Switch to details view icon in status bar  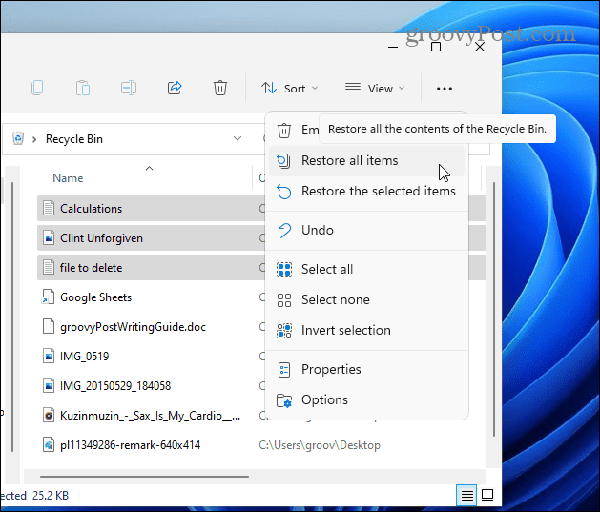pyautogui.click(x=467, y=494)
